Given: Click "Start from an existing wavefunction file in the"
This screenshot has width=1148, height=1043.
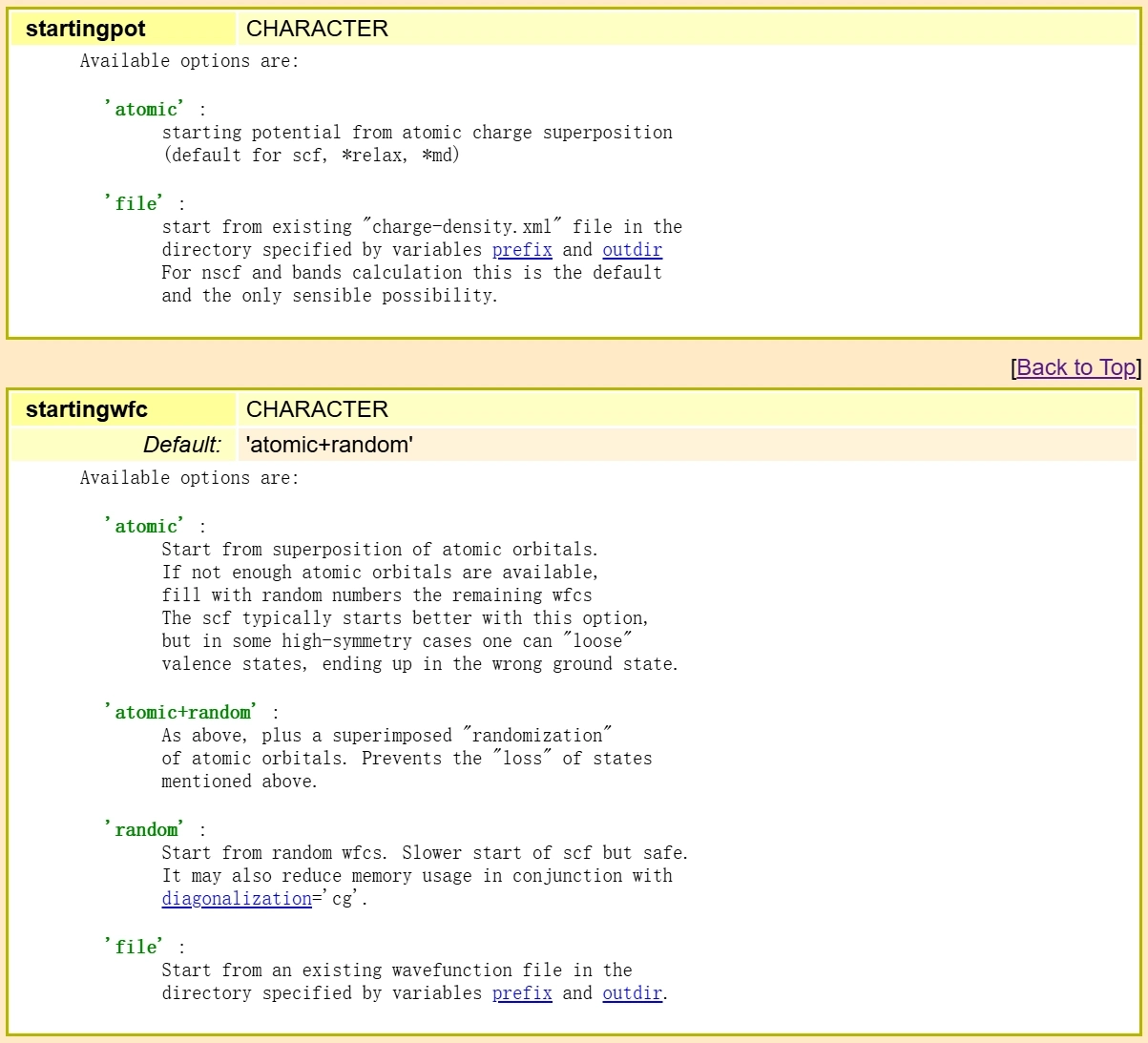Looking at the screenshot, I should click(x=397, y=970).
